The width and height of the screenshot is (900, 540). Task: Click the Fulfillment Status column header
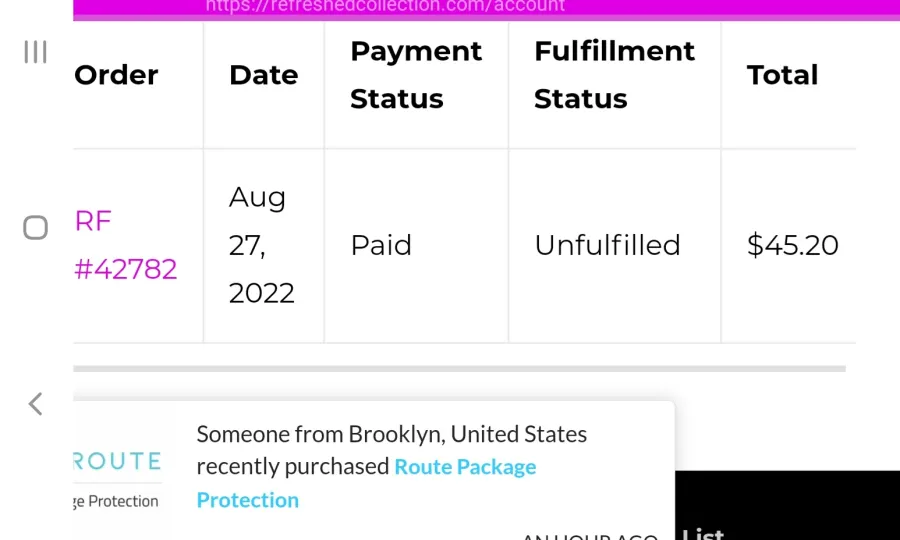(614, 75)
